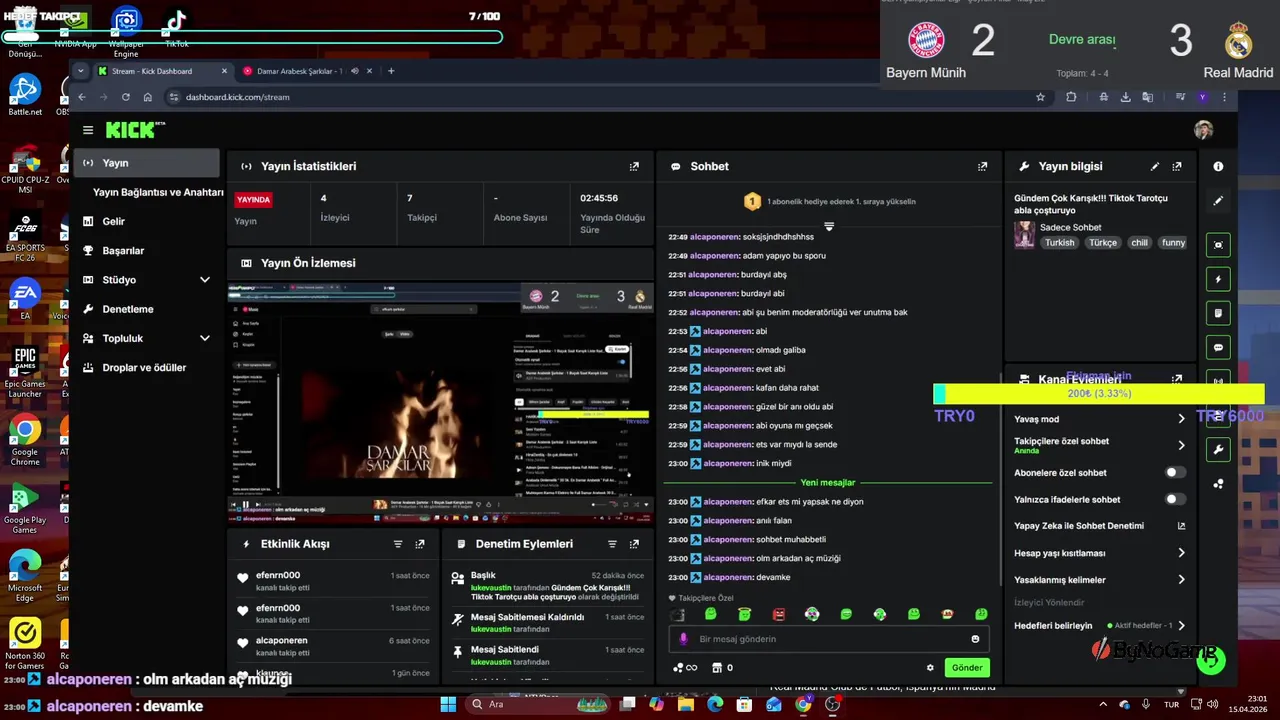Open the Battle.net desktop shortcut
The height and width of the screenshot is (720, 1280).
click(25, 95)
